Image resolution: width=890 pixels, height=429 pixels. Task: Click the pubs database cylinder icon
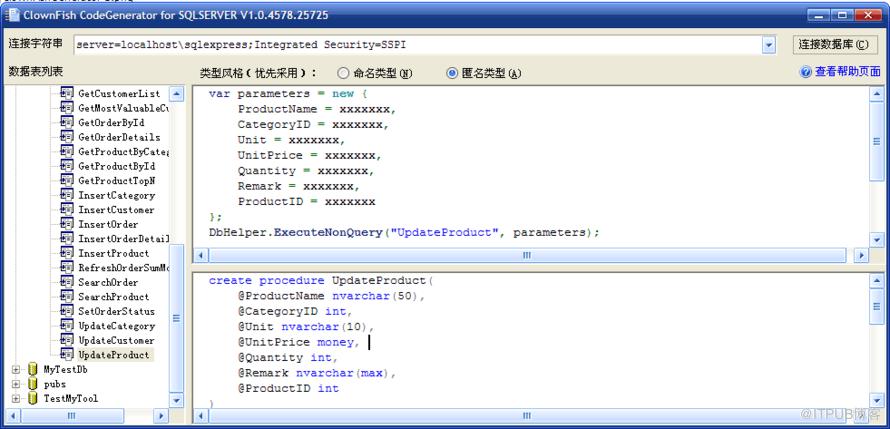pyautogui.click(x=32, y=384)
